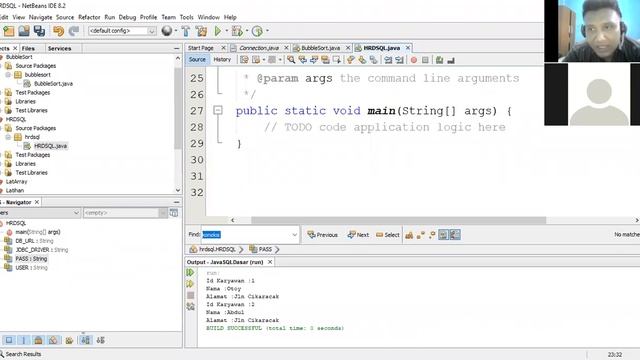Click the Shift Line Left editor icon
The height and width of the screenshot is (360, 640).
(x=388, y=60)
